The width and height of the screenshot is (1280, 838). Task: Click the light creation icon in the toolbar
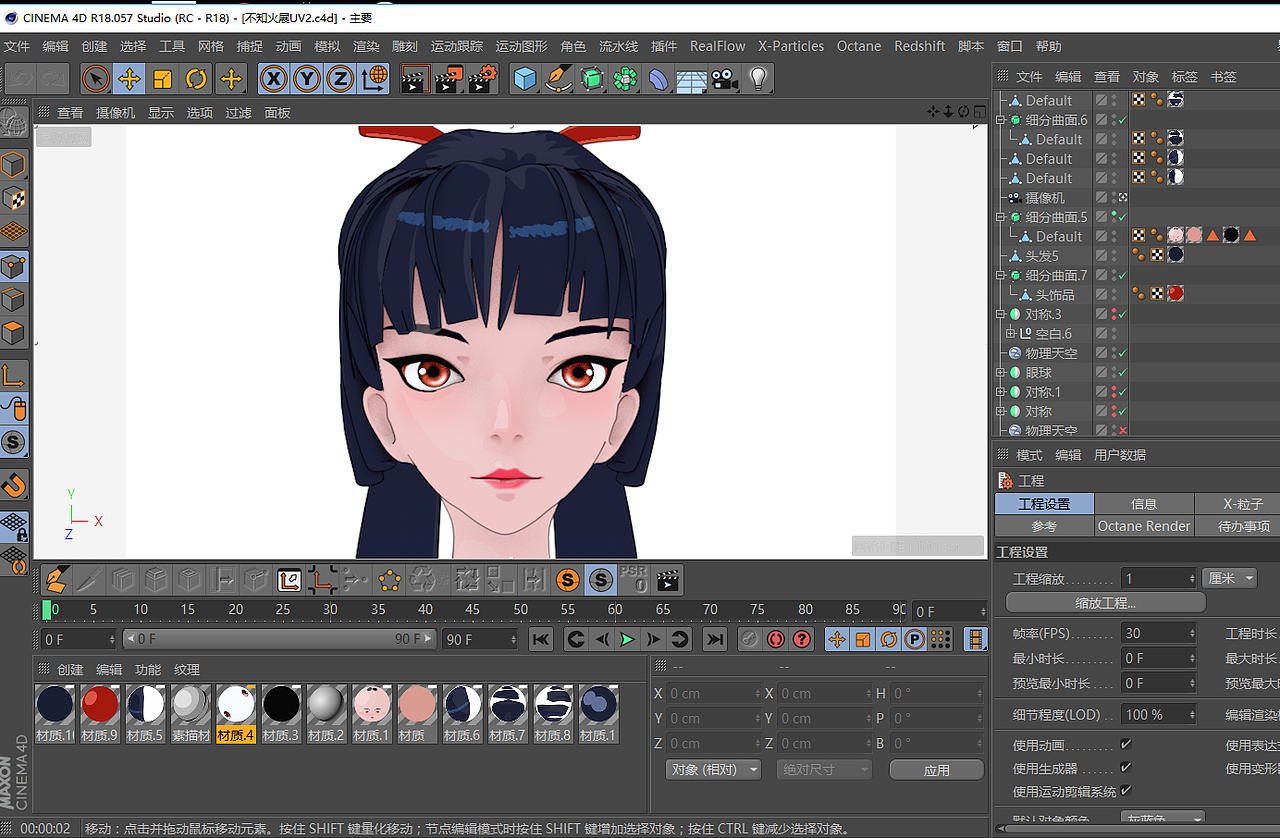[757, 78]
